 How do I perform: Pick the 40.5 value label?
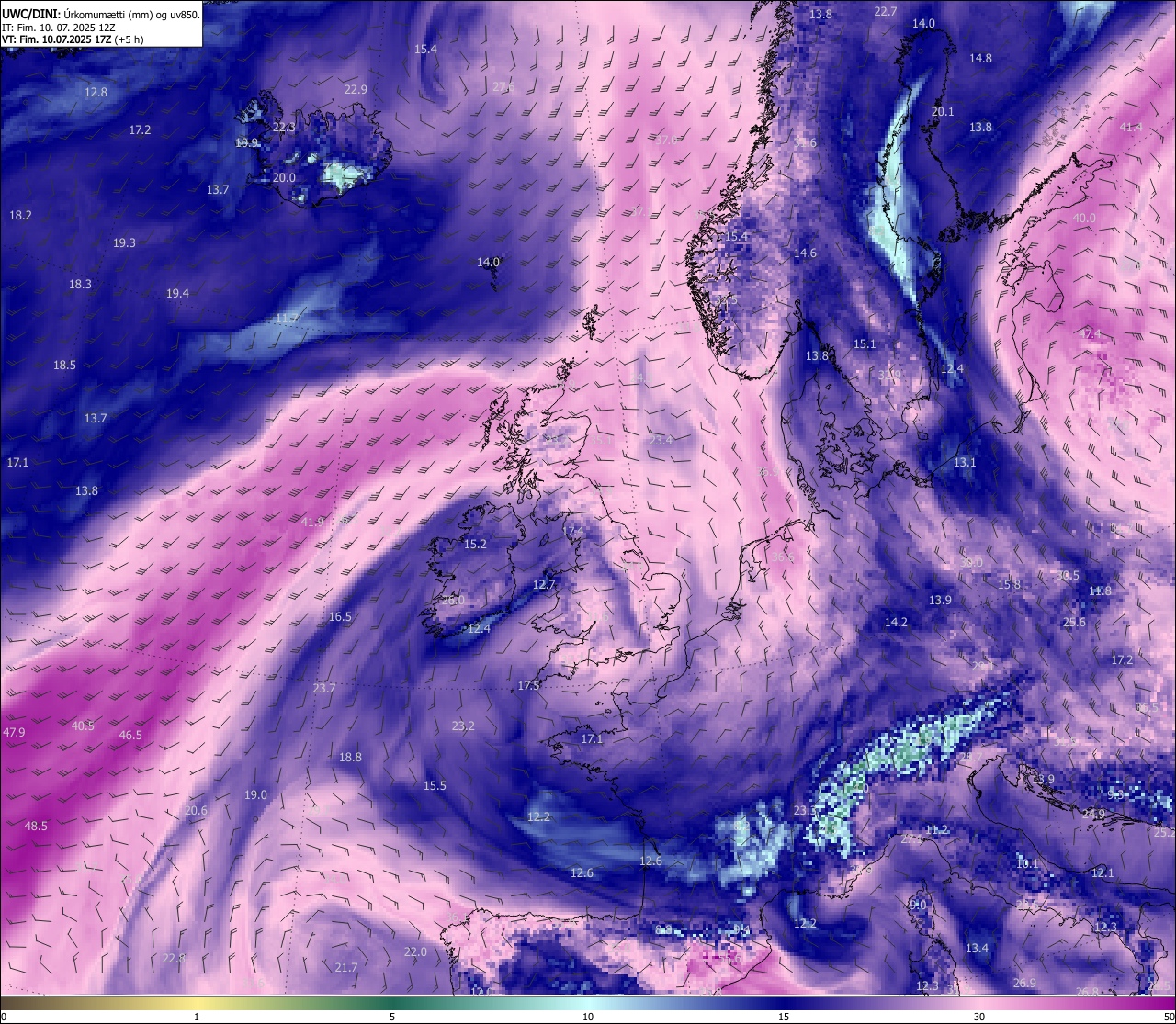click(x=83, y=726)
